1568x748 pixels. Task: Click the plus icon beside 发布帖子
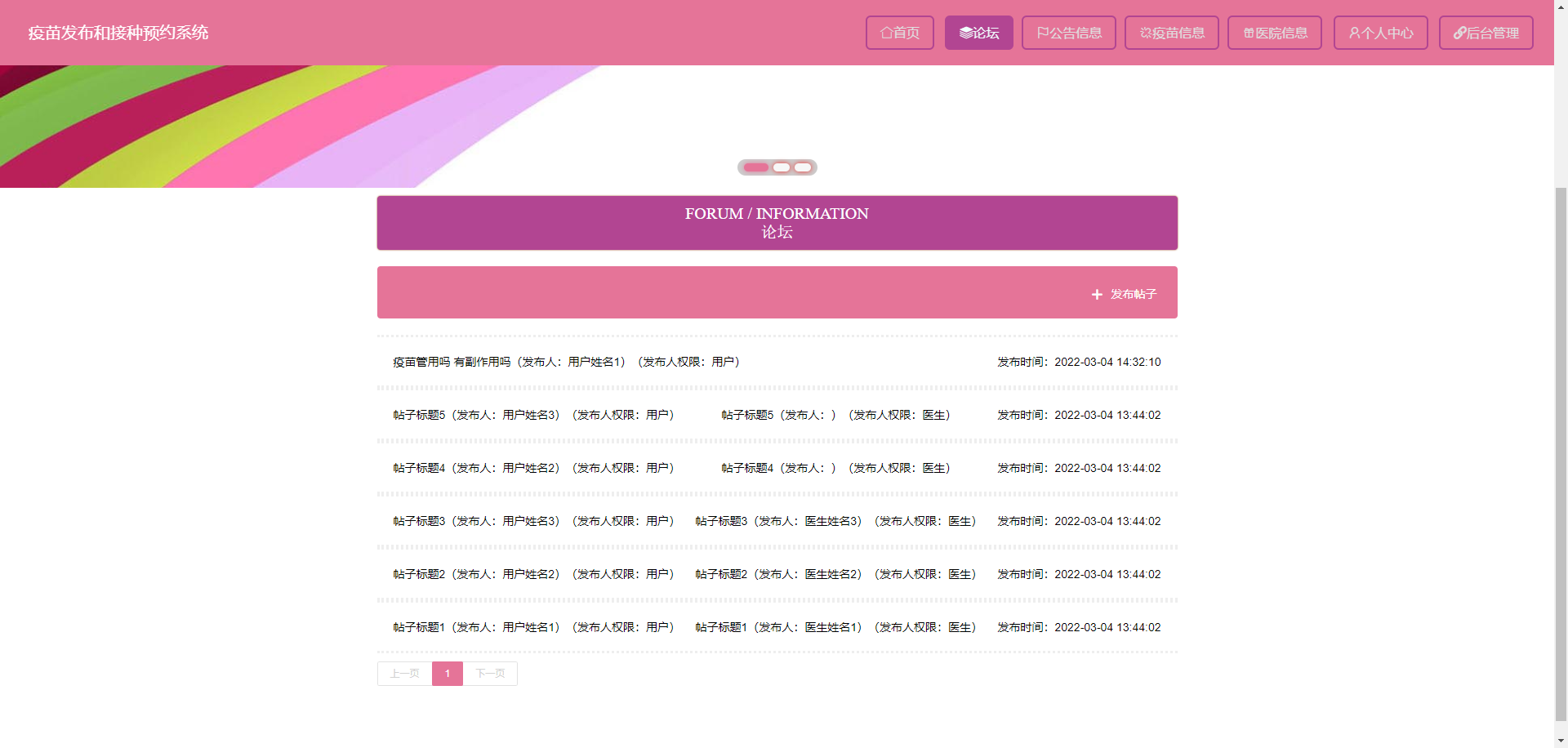point(1097,294)
